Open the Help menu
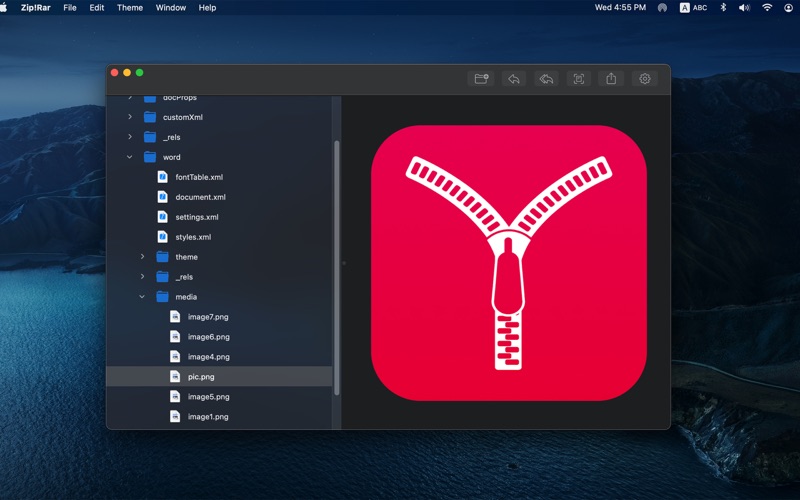This screenshot has width=800, height=500. (x=207, y=7)
